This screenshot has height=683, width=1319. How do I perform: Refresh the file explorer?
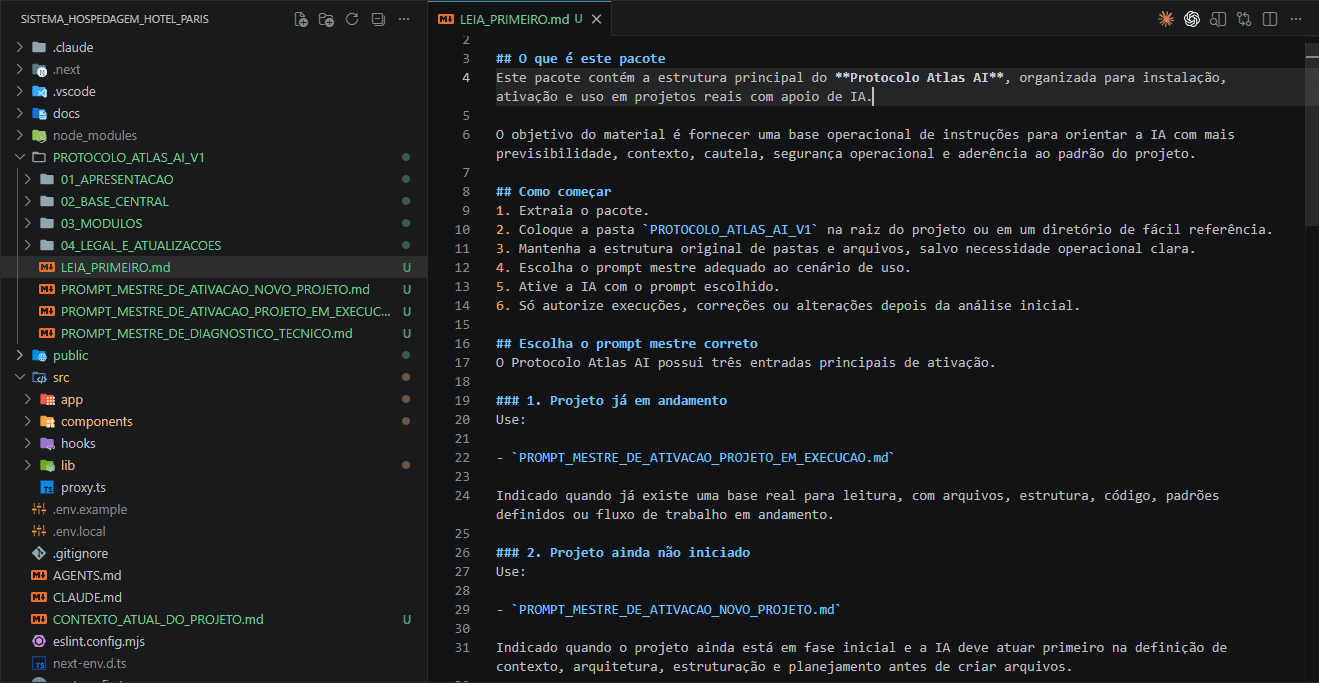[x=352, y=19]
